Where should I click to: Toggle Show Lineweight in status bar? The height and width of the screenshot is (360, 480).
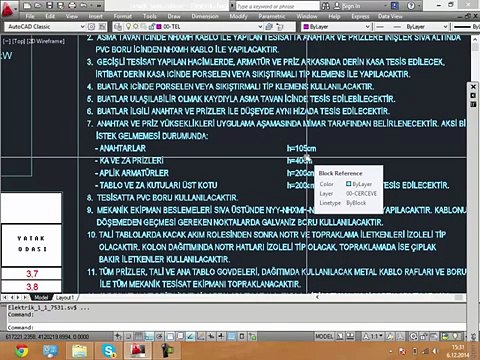pos(221,337)
